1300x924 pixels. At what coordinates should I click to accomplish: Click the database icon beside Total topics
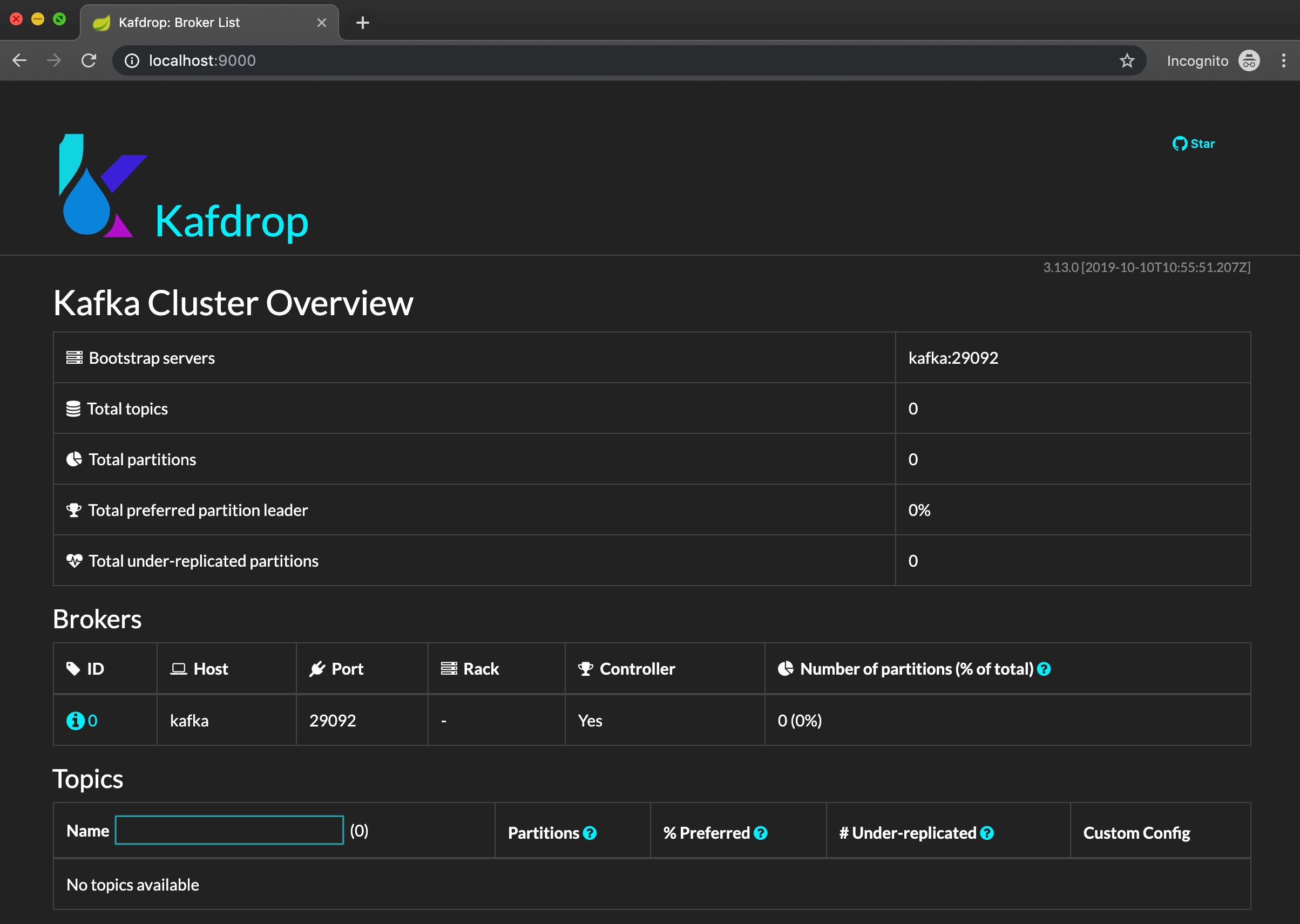74,408
